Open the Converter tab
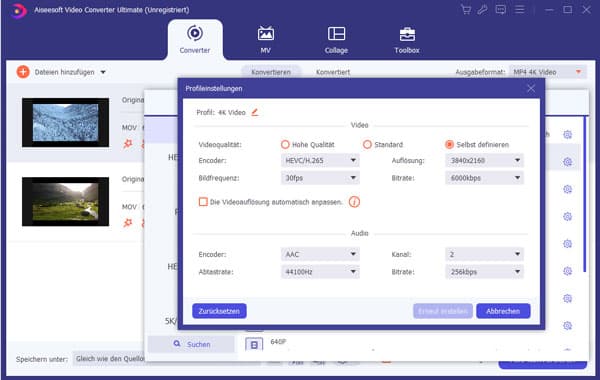This screenshot has width=600, height=380. 195,40
